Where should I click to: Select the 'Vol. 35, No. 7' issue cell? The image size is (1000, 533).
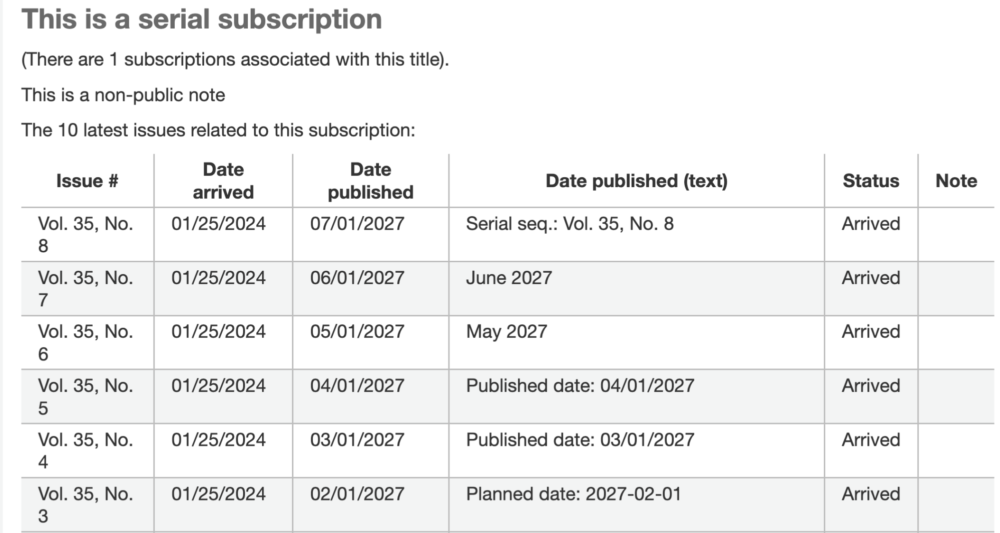point(87,289)
